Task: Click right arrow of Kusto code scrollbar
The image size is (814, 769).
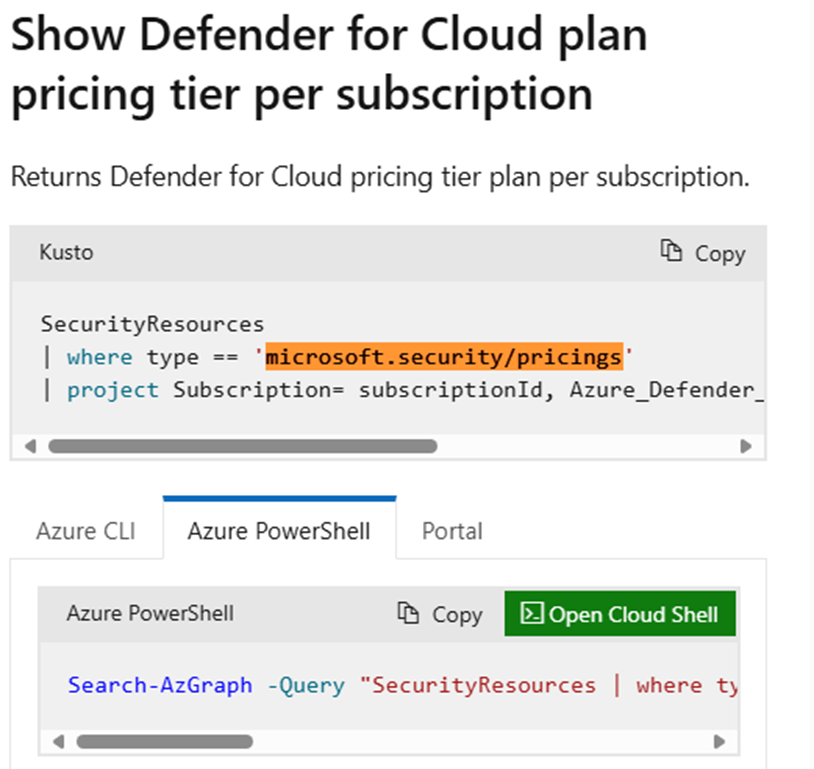Action: click(x=746, y=446)
